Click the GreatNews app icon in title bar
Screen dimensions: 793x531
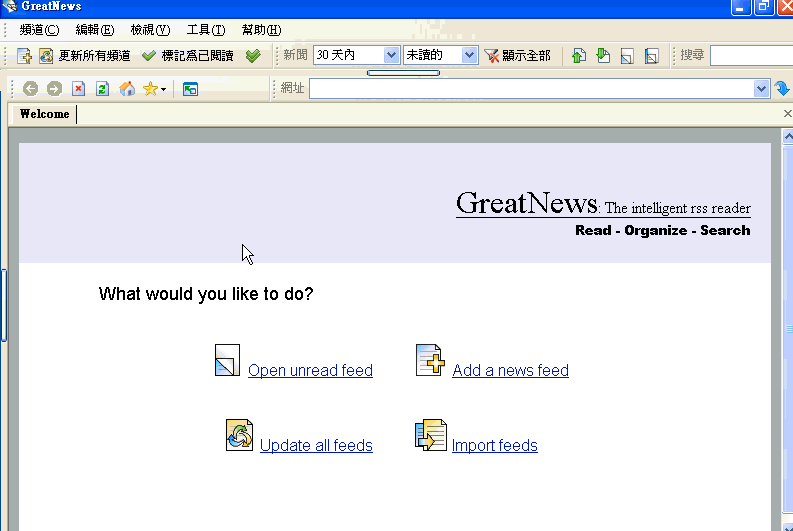point(10,6)
